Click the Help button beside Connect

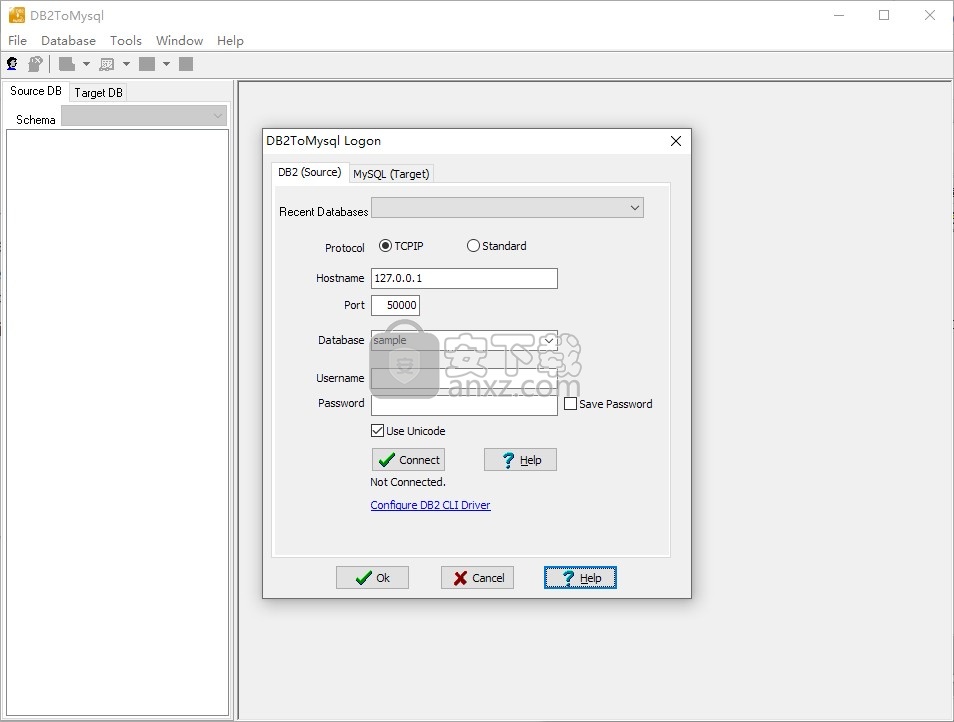point(520,460)
